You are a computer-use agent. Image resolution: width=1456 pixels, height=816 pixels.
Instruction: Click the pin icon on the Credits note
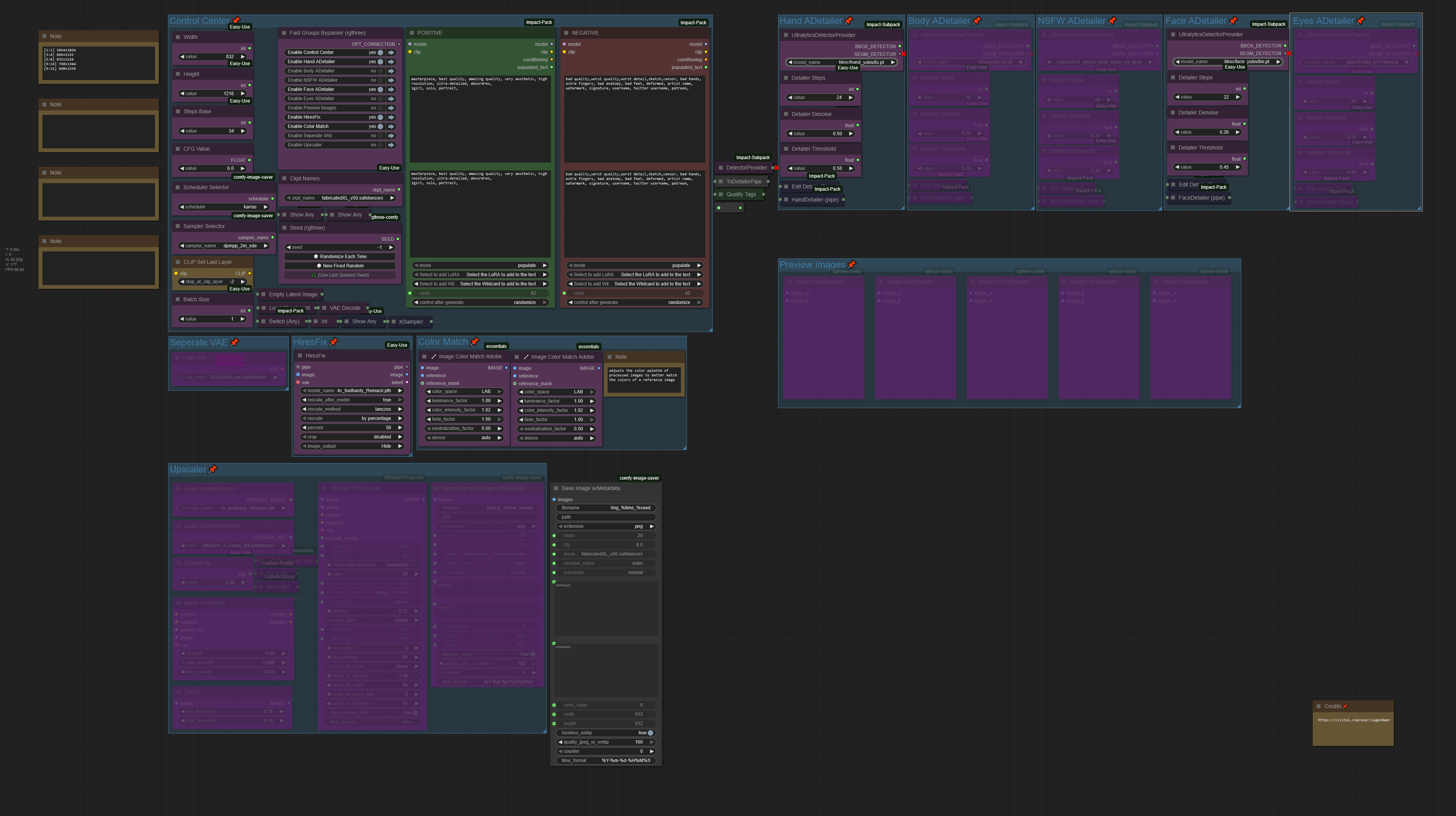coord(1345,707)
